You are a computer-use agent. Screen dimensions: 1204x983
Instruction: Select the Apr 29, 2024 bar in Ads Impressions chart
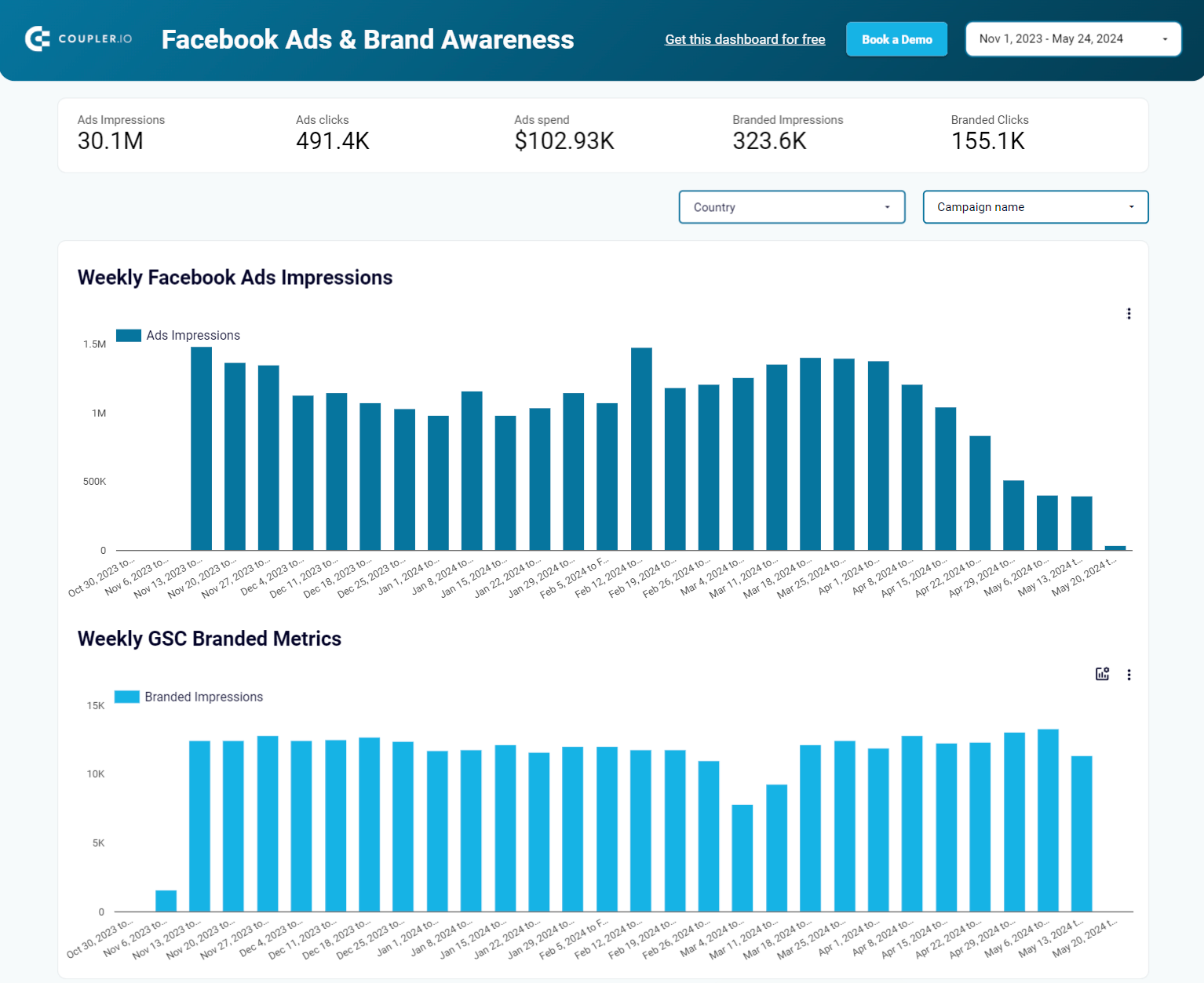(x=1013, y=515)
